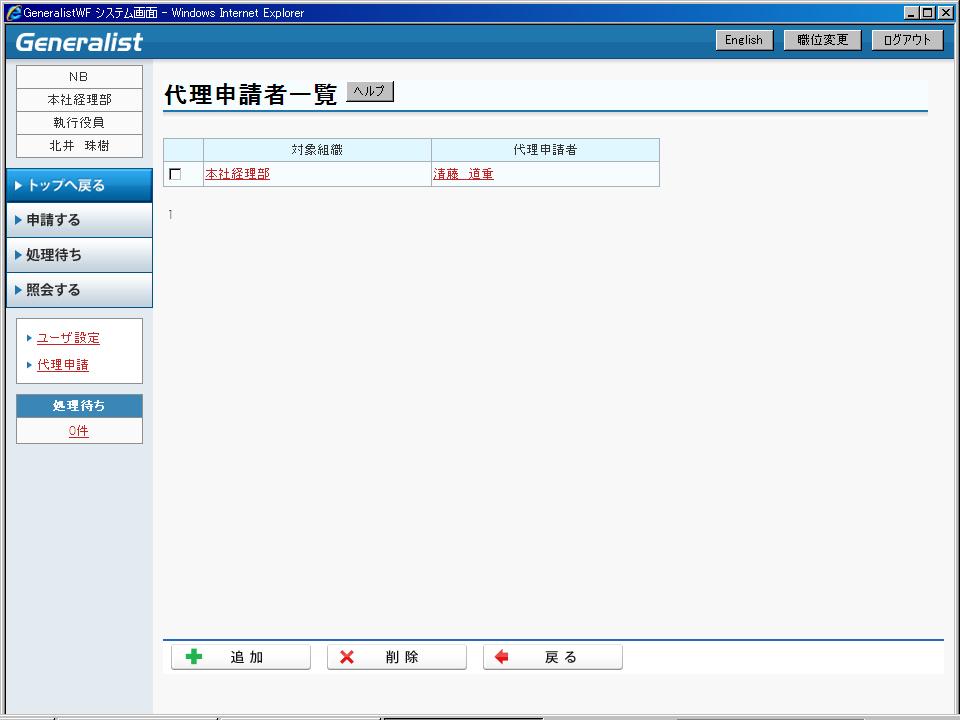960x720 pixels.
Task: Click the green plus 追加 icon
Action: pyautogui.click(x=193, y=657)
